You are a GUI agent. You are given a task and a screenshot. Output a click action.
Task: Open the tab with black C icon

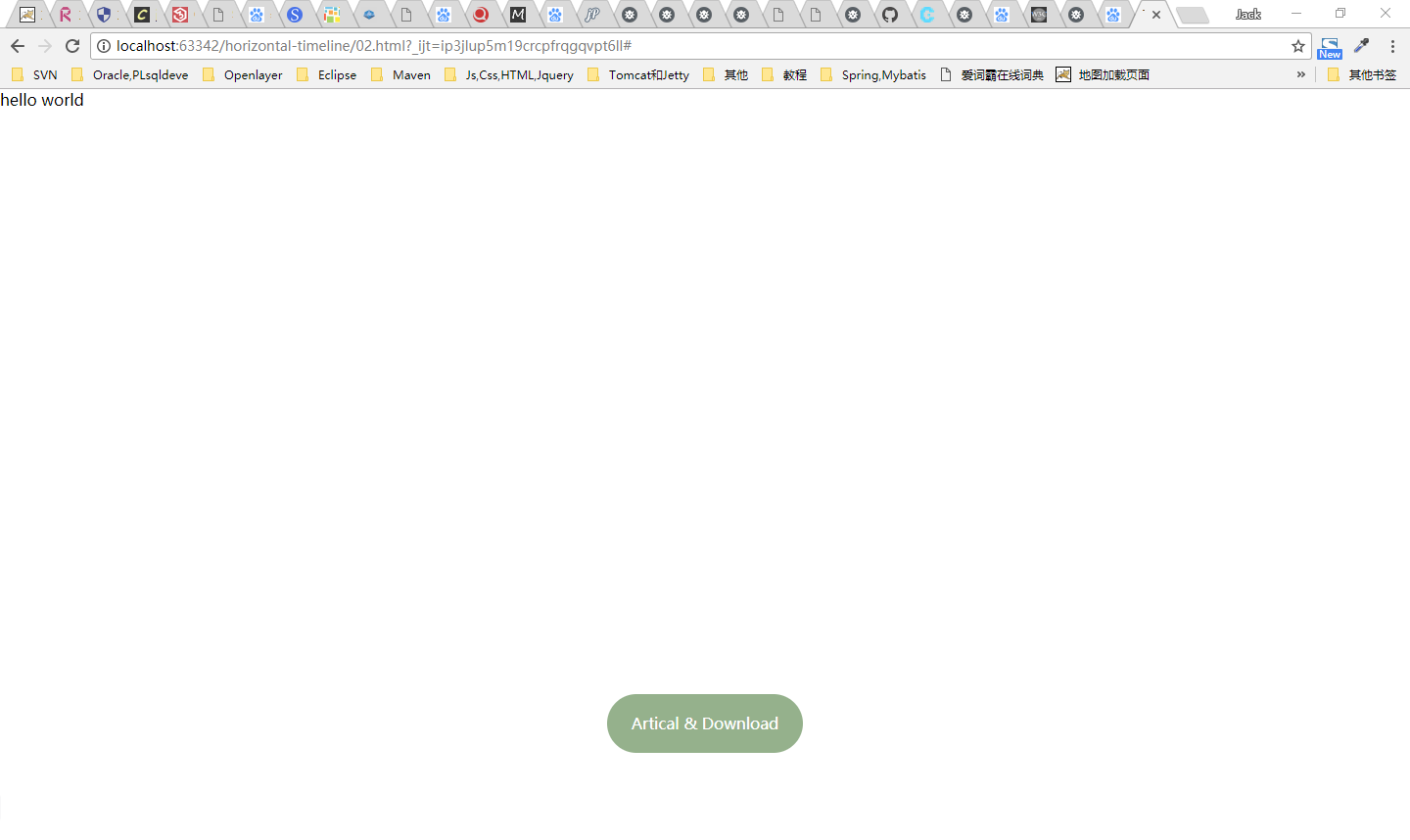point(142,15)
